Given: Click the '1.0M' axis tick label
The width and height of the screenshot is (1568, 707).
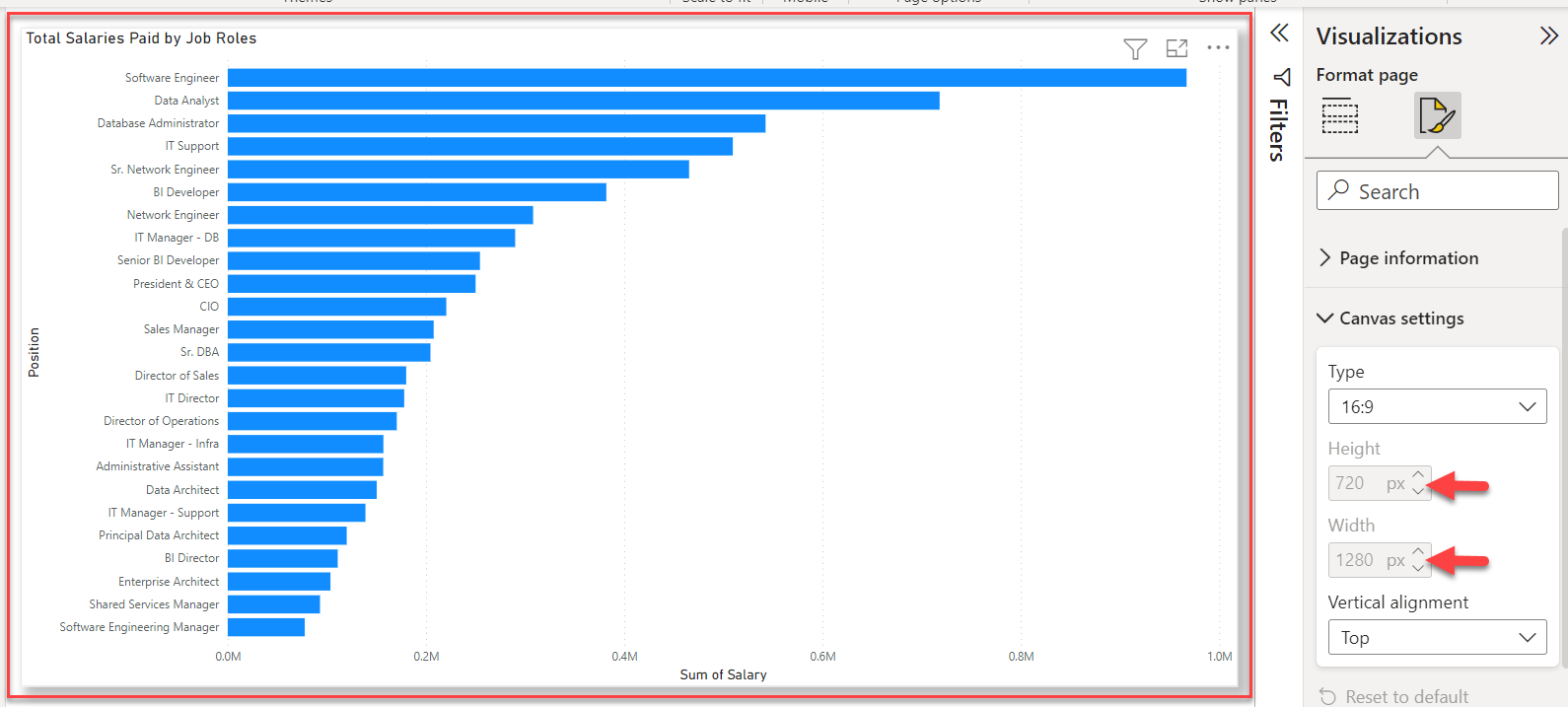Looking at the screenshot, I should 1220,656.
